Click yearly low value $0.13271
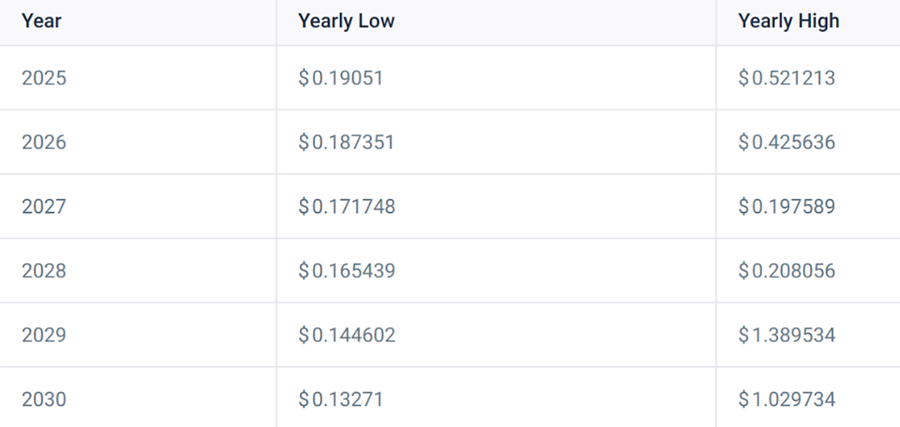The image size is (900, 427). click(340, 399)
